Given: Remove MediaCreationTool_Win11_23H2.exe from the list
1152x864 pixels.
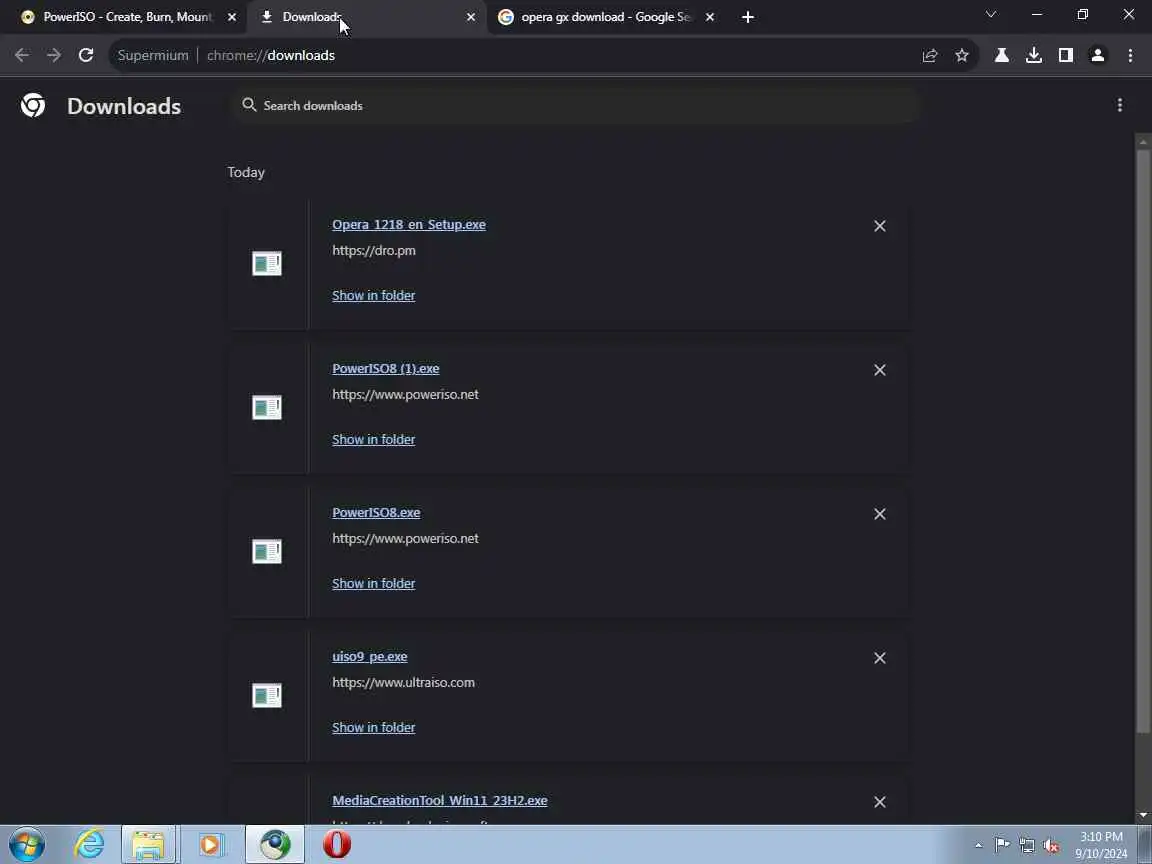Looking at the screenshot, I should [x=879, y=802].
